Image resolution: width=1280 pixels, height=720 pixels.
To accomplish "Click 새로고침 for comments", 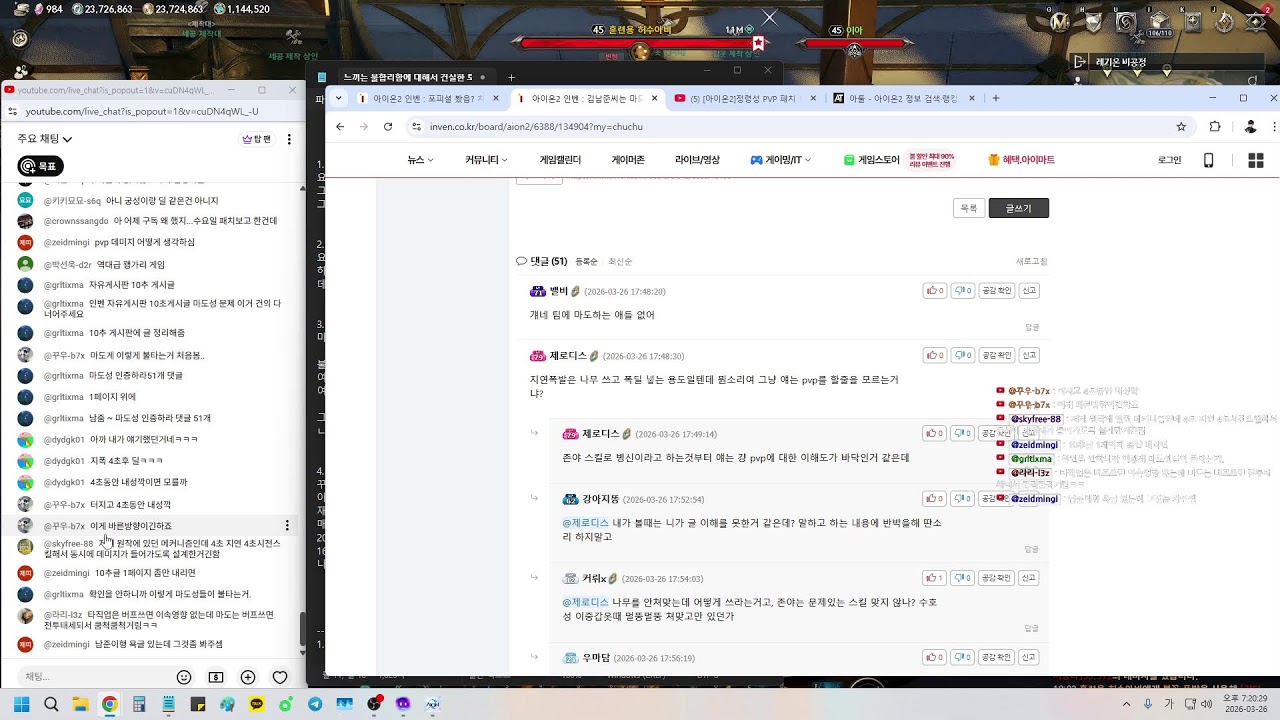I will pos(1031,262).
